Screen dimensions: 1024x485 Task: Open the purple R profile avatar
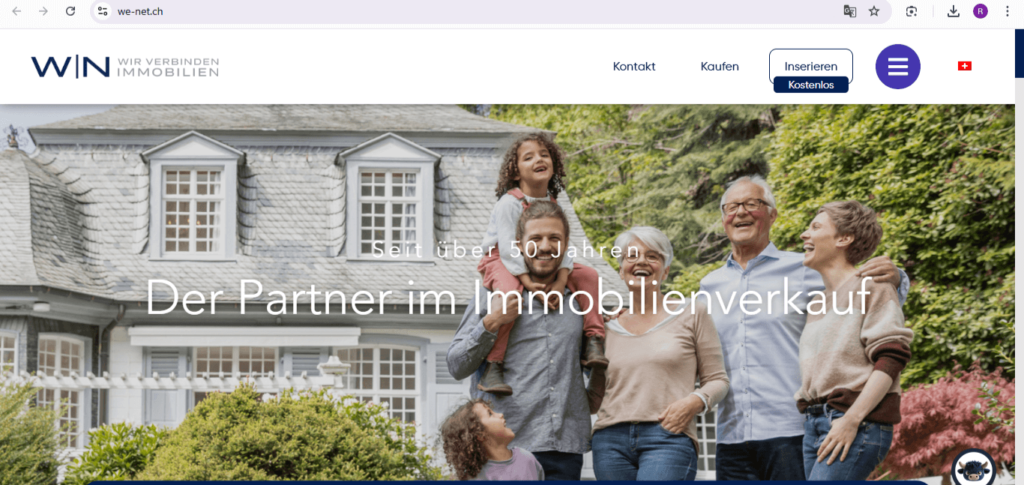(x=980, y=11)
